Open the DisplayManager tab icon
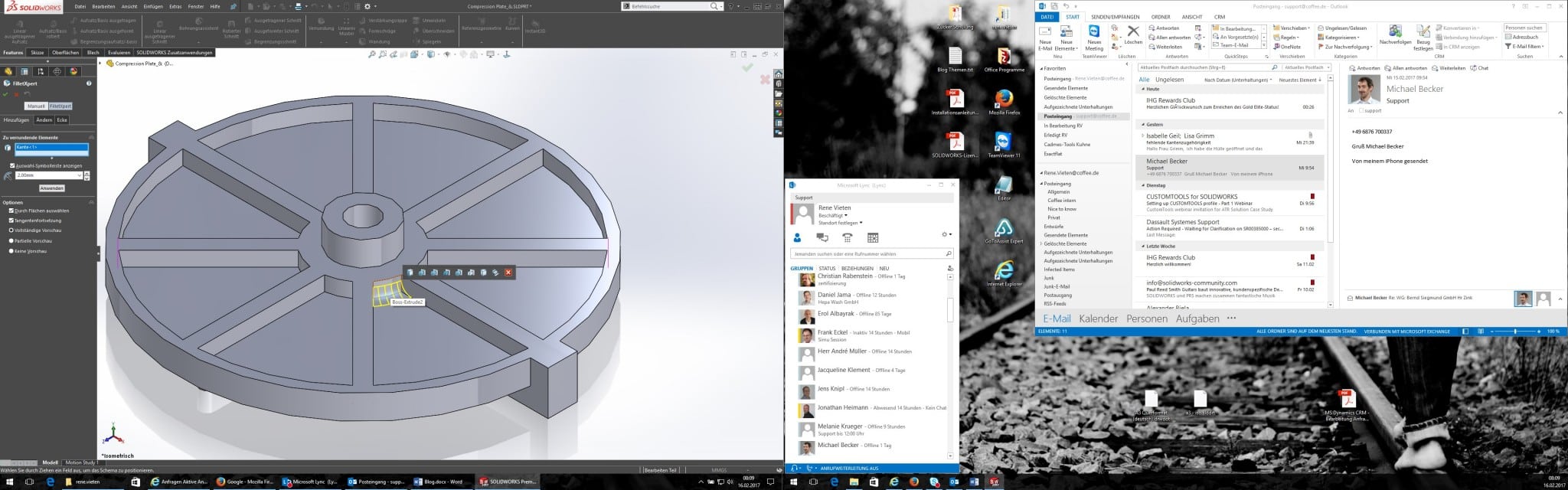Viewport: 1568px width, 490px height. (x=73, y=71)
